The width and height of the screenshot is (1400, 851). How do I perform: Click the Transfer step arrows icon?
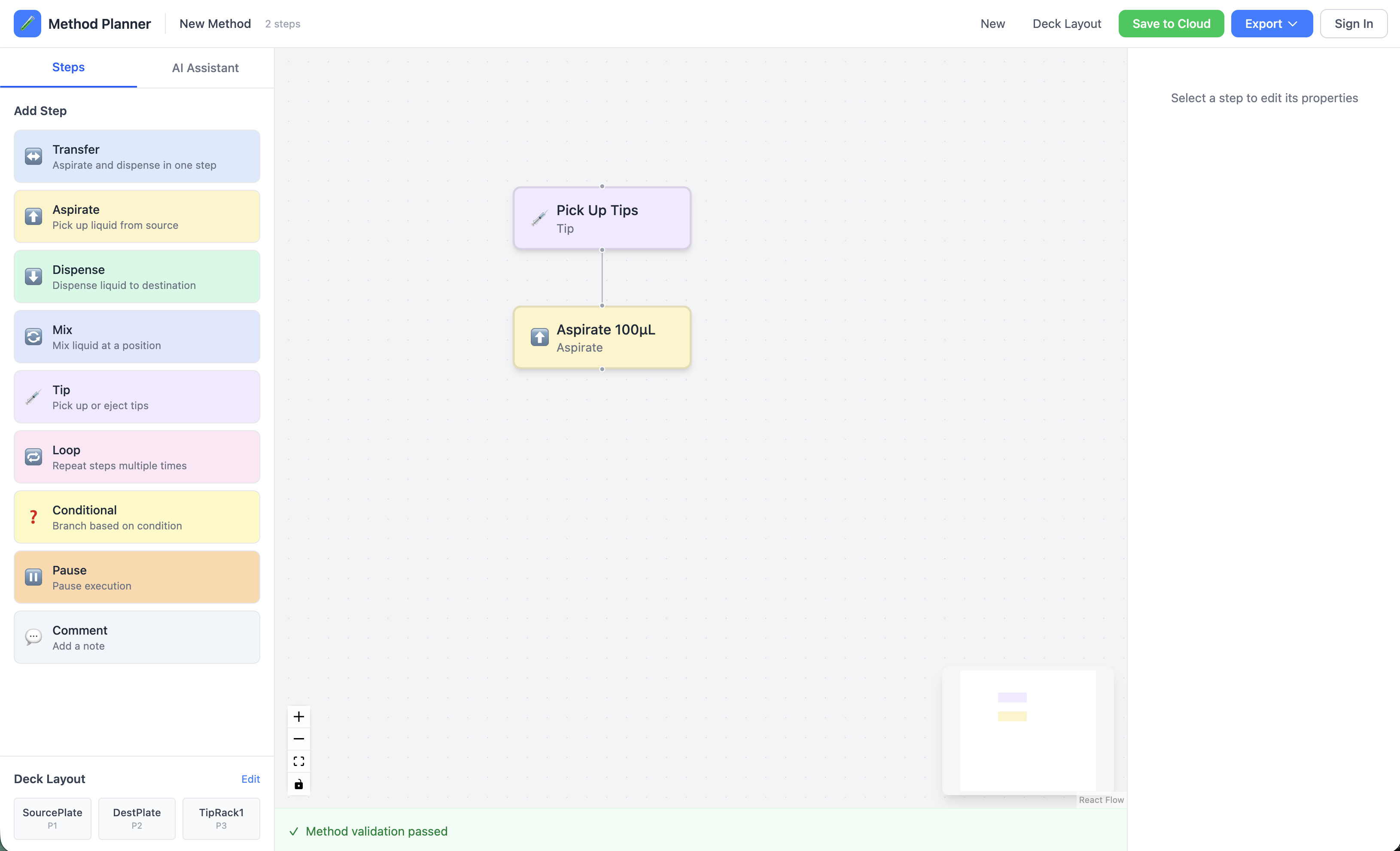[33, 157]
